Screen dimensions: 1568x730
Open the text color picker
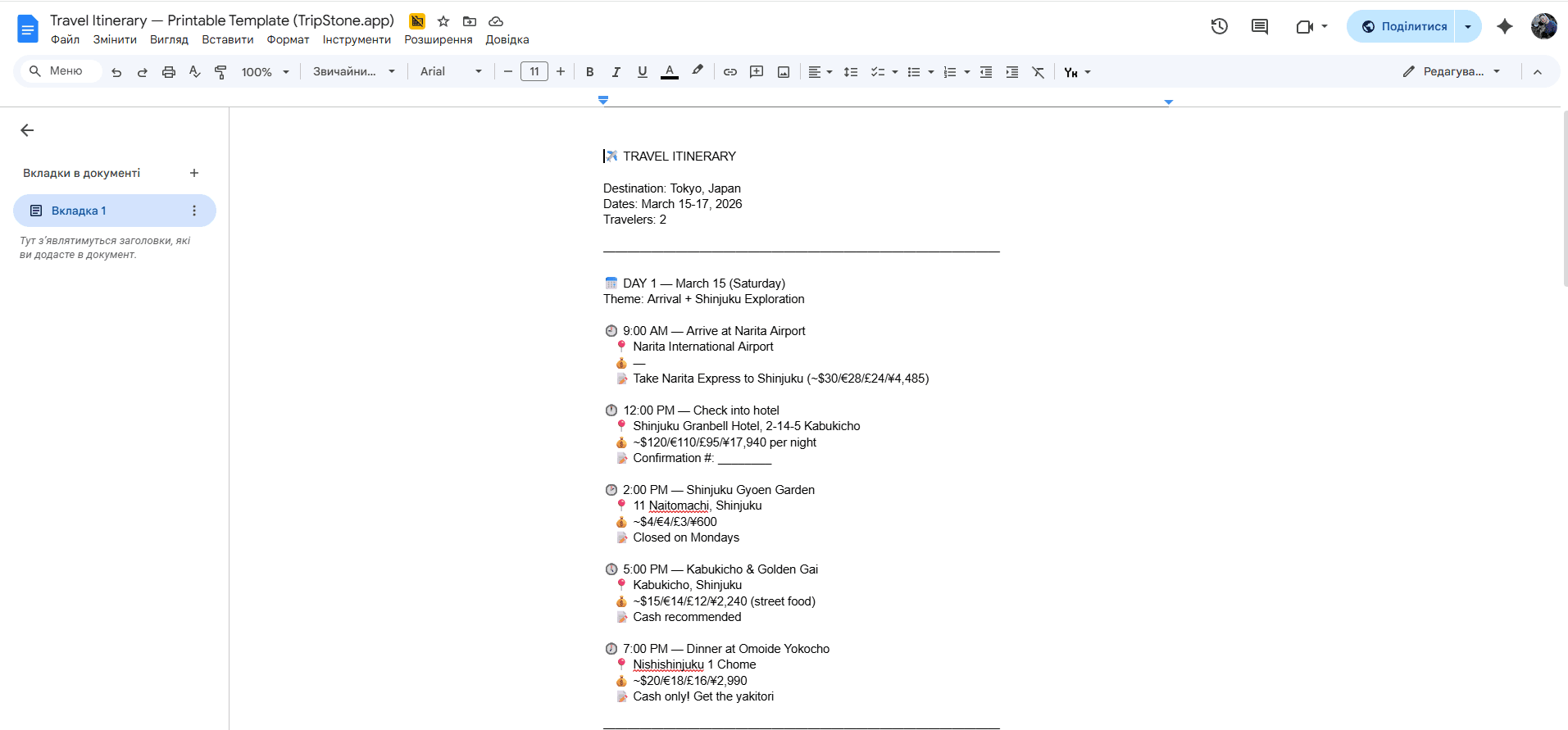670,72
